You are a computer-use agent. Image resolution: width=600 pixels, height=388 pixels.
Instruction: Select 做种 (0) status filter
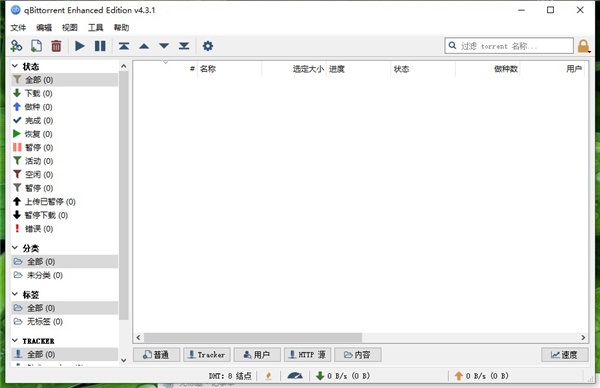click(x=64, y=107)
